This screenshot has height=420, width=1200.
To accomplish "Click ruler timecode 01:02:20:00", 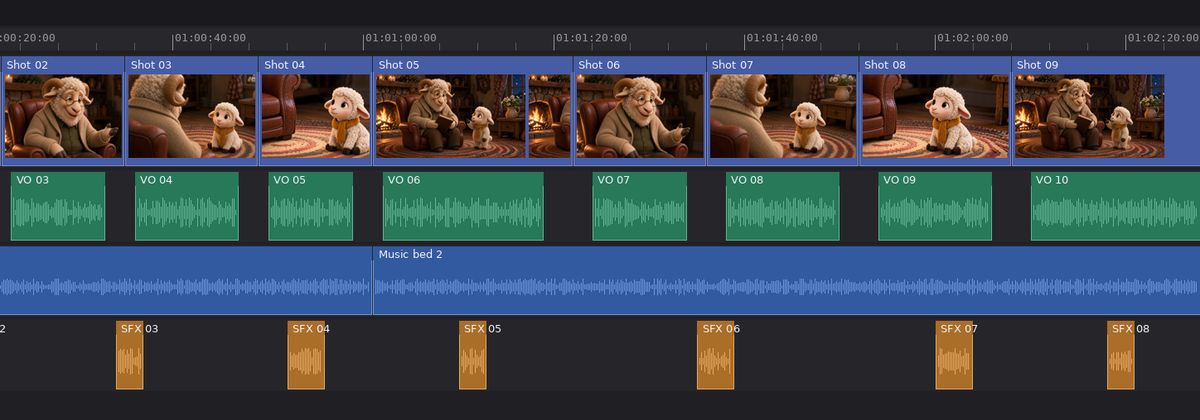I will (x=1164, y=38).
